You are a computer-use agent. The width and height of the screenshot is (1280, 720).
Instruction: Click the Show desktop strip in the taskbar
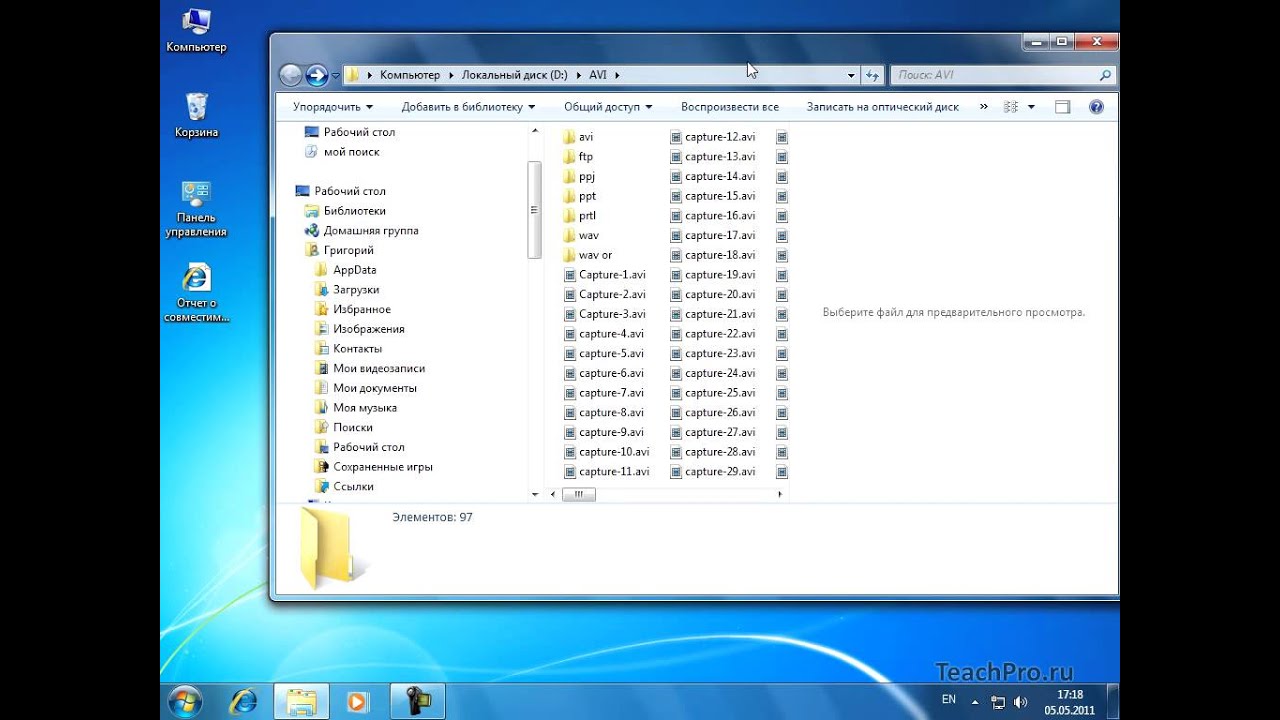click(1112, 702)
